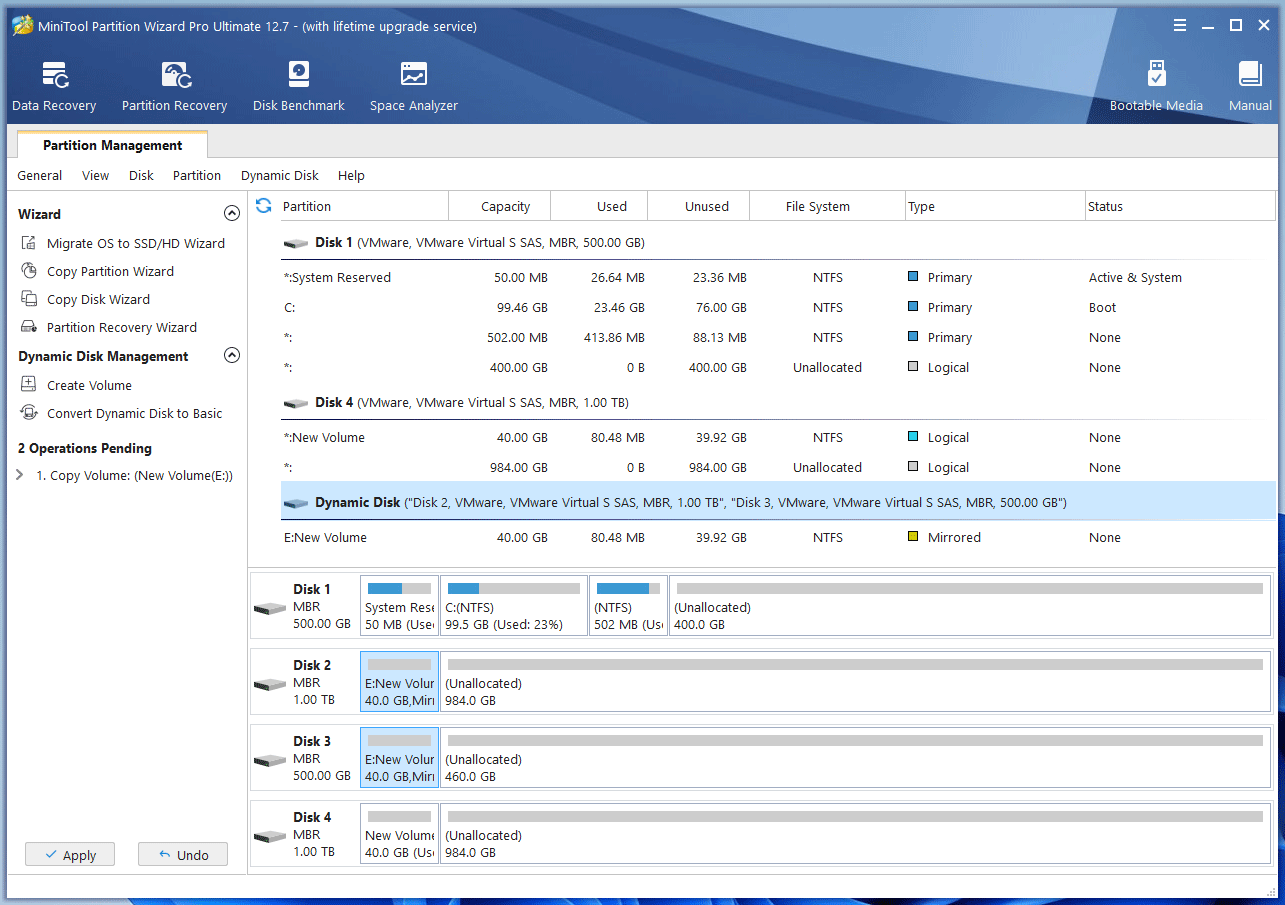Sort by Used column header
Screen dimensions: 1285x905
600,207
